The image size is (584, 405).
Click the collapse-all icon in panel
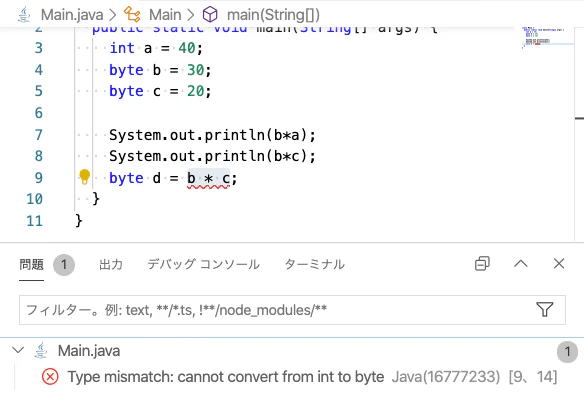[482, 264]
